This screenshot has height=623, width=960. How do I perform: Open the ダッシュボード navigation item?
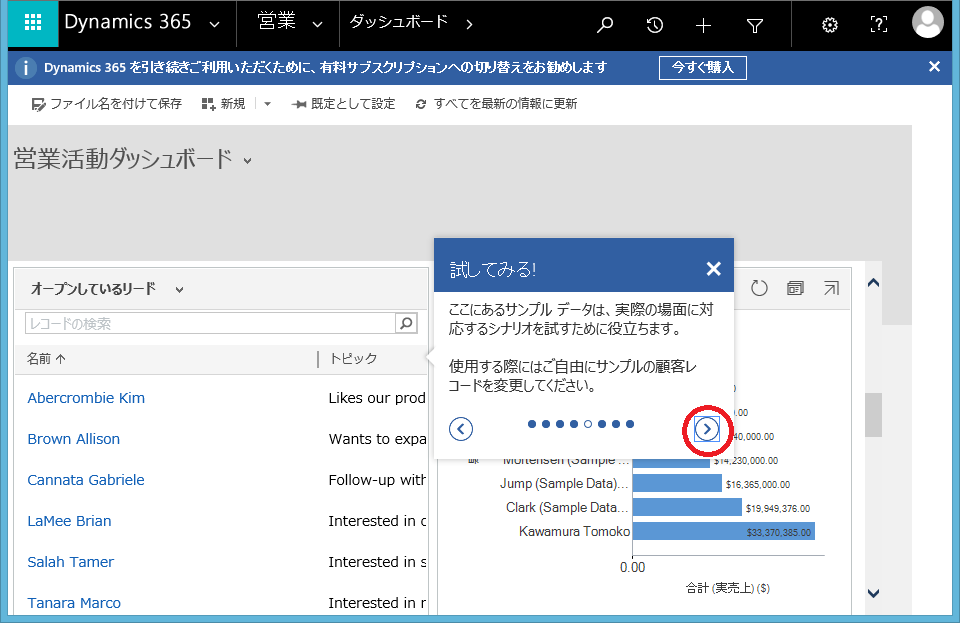point(399,22)
